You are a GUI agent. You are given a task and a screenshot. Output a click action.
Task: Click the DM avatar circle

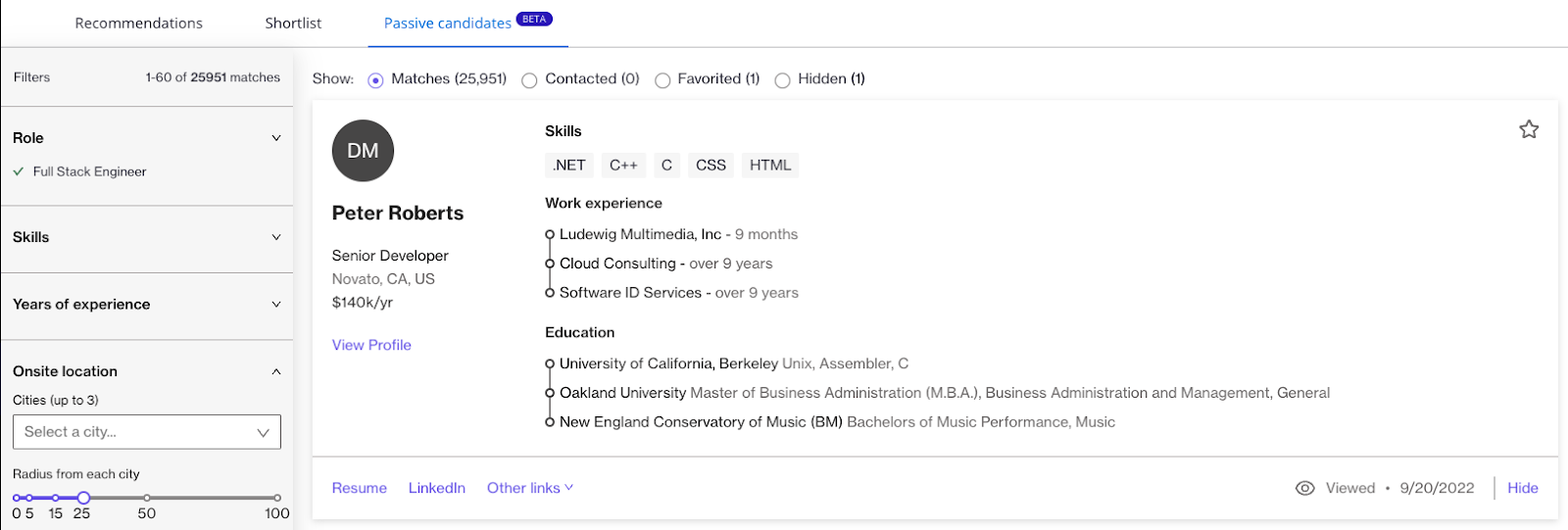pos(363,151)
